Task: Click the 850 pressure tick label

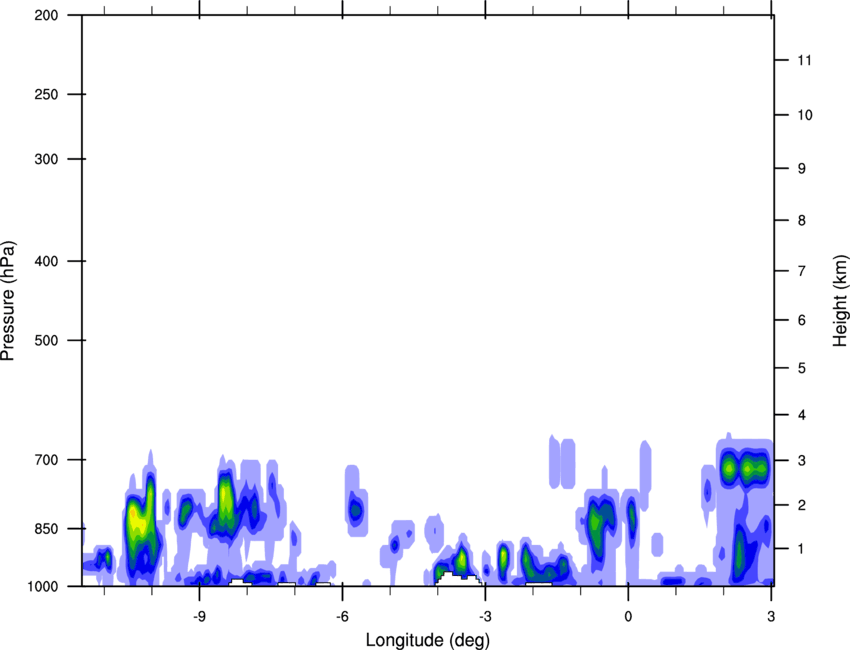Action: [46, 529]
